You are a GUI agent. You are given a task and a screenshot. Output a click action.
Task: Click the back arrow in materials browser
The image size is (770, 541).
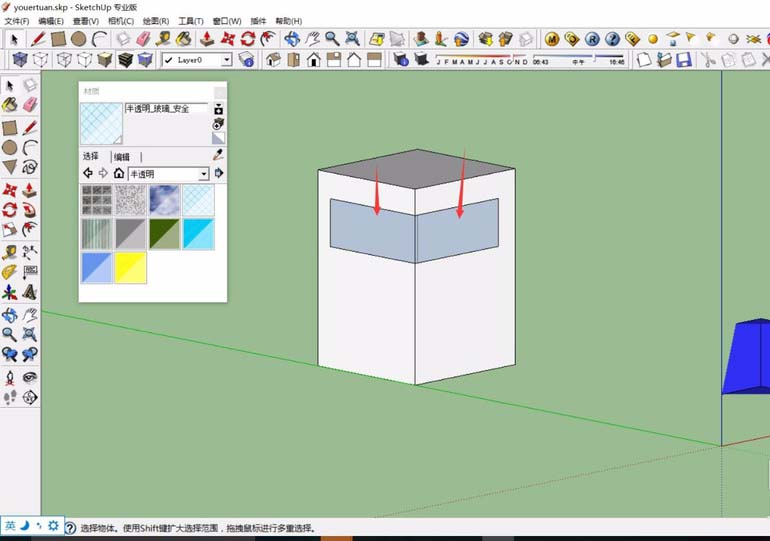coord(87,174)
